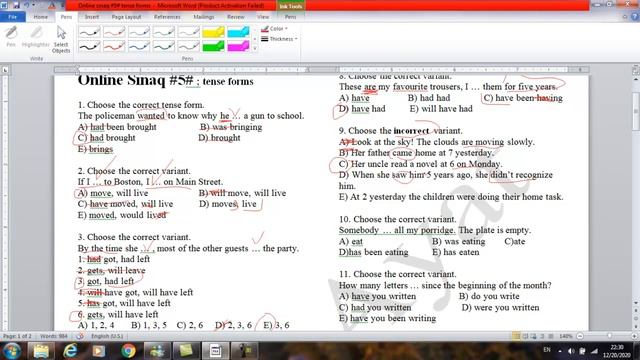Choose the green highlighter pen

pos(213,46)
